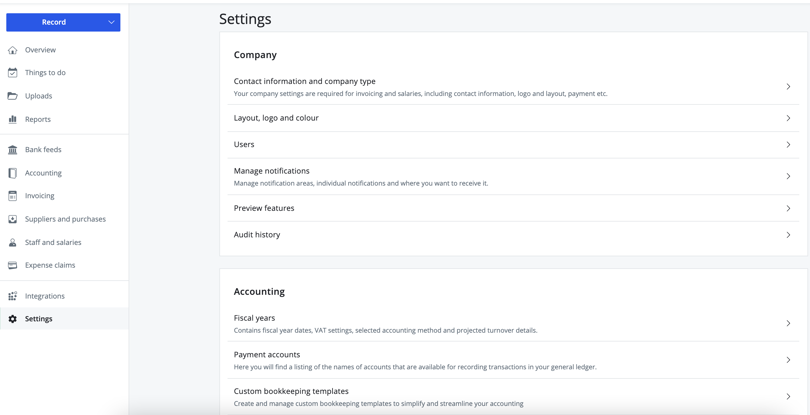Open Things to do checklist icon
This screenshot has height=415, width=810.
[13, 73]
